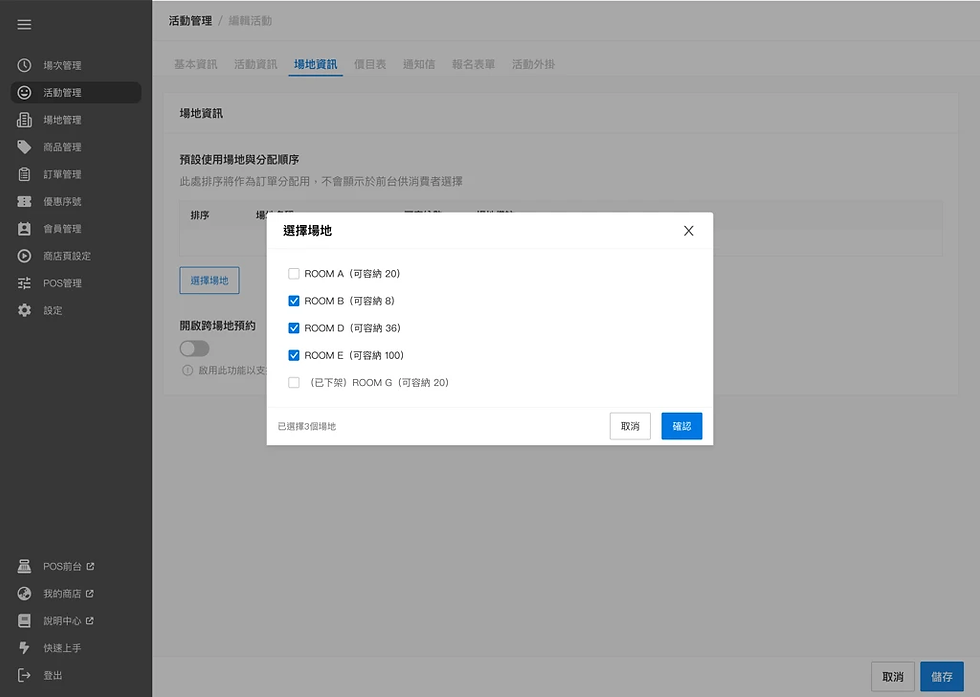Image resolution: width=980 pixels, height=697 pixels.
Task: Click the clipboard icon for 訂單管理
Action: coord(24,174)
